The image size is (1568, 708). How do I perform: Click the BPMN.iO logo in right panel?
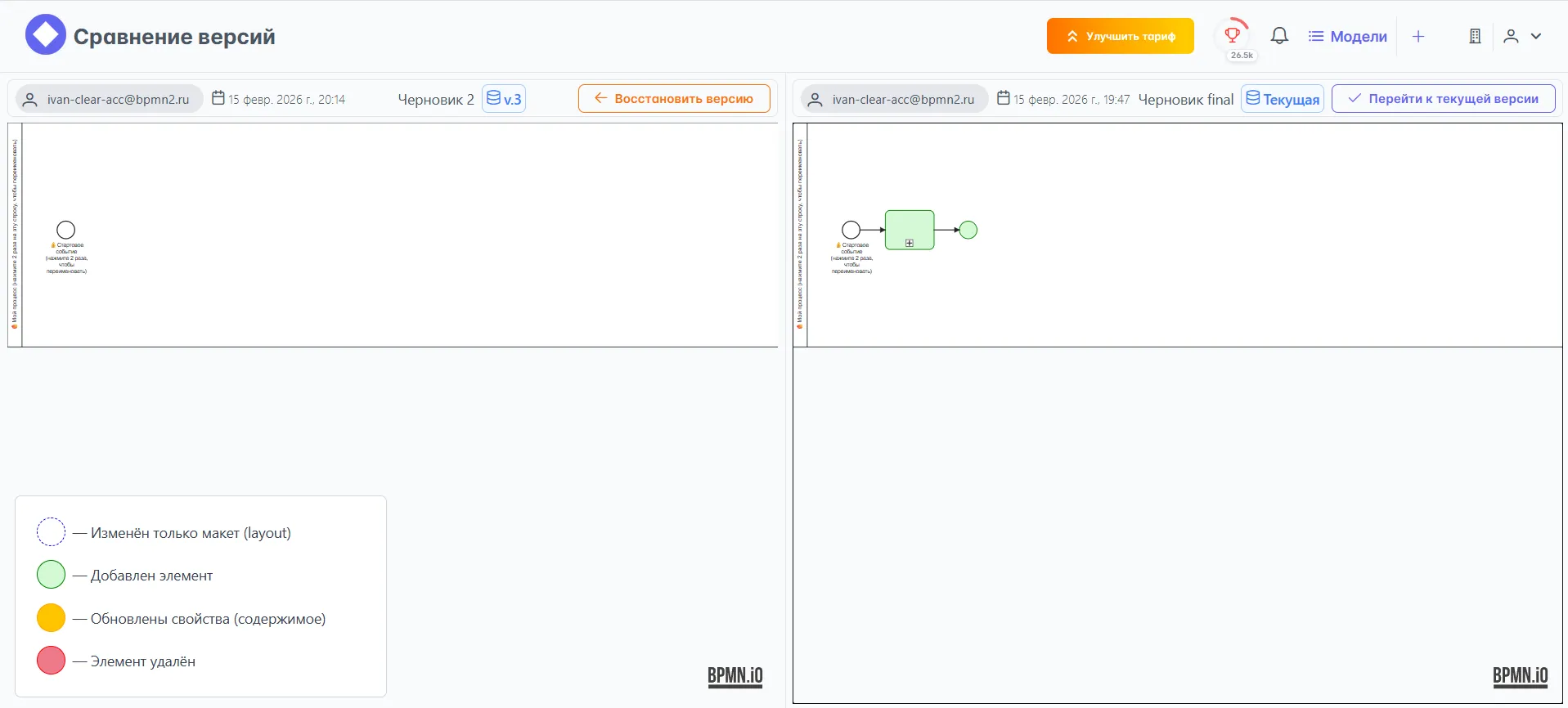tap(1520, 676)
